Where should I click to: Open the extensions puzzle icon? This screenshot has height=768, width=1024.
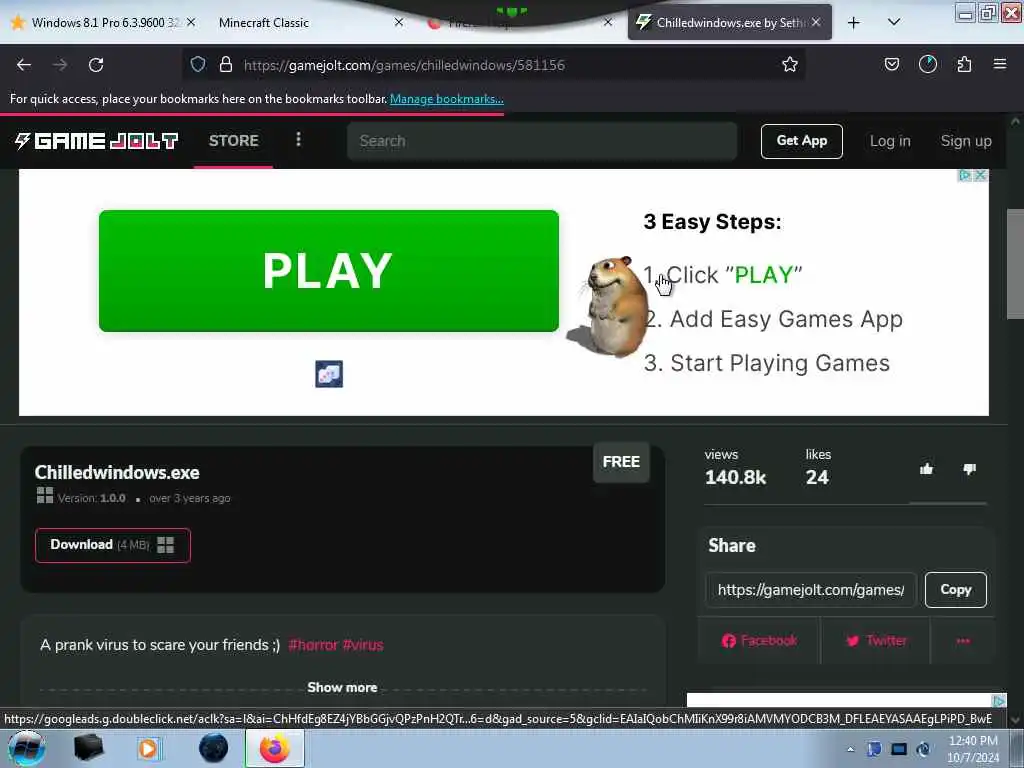point(964,64)
